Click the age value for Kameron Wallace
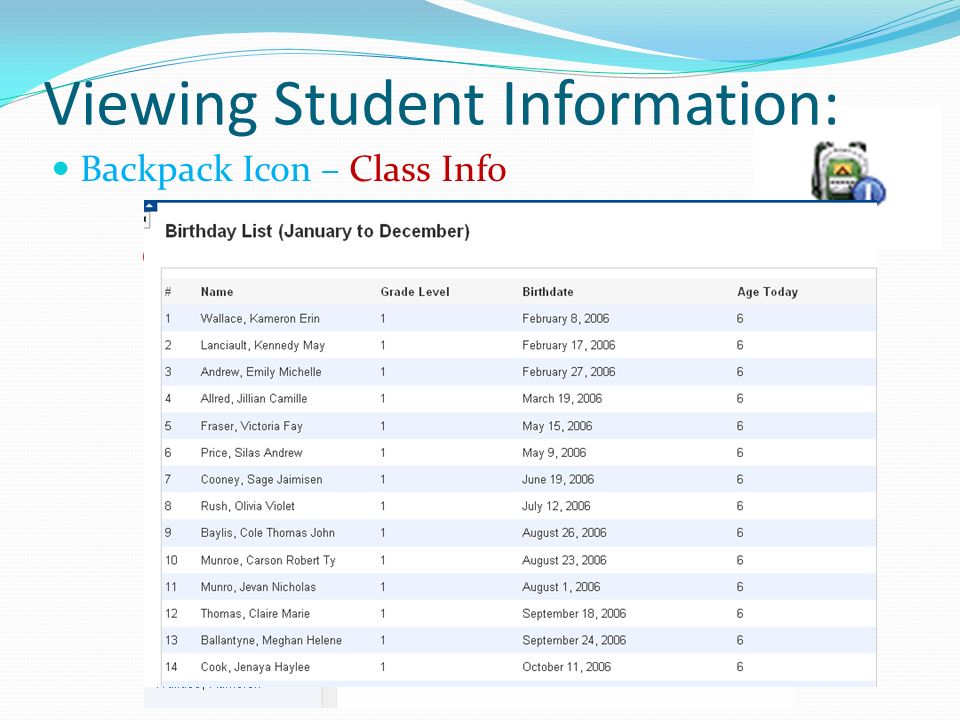This screenshot has height=720, width=960. pos(740,319)
